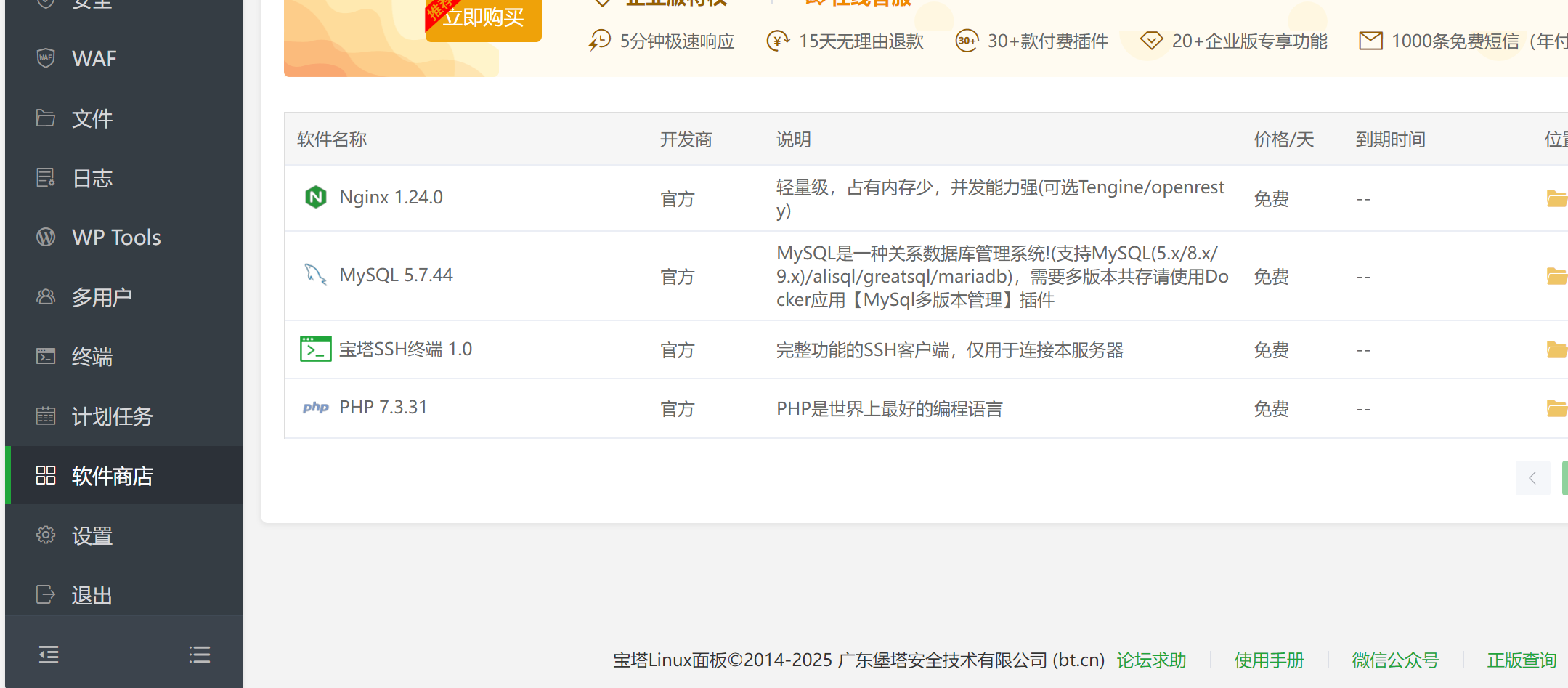Click the 说明 column header
1568x688 pixels.
(x=794, y=139)
